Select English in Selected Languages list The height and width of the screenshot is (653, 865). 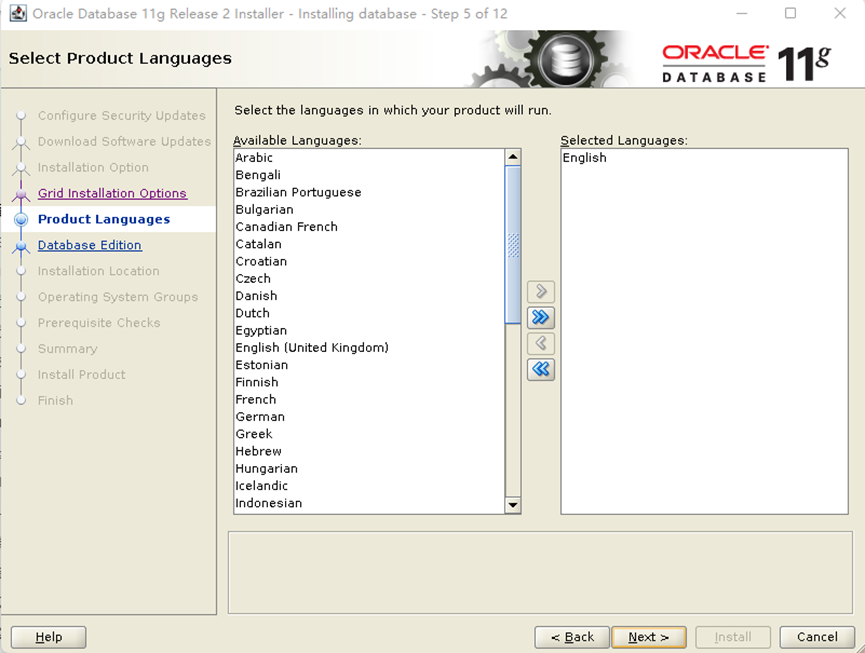coord(704,158)
